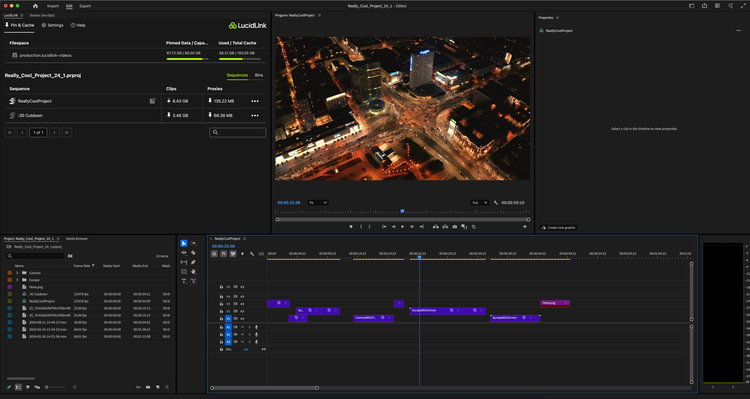The height and width of the screenshot is (399, 750).
Task: Step back one frame in Program monitor
Action: pyautogui.click(x=394, y=227)
